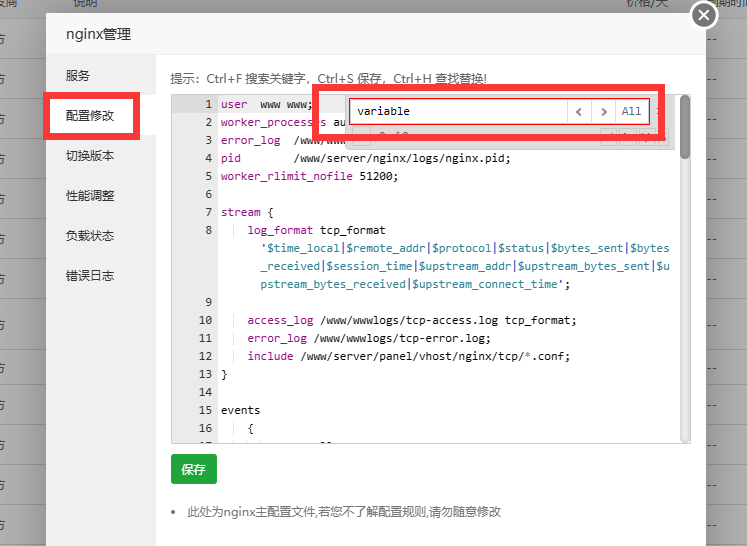Image resolution: width=747 pixels, height=546 pixels.
Task: Click the $time_local variable text
Action: [303, 248]
